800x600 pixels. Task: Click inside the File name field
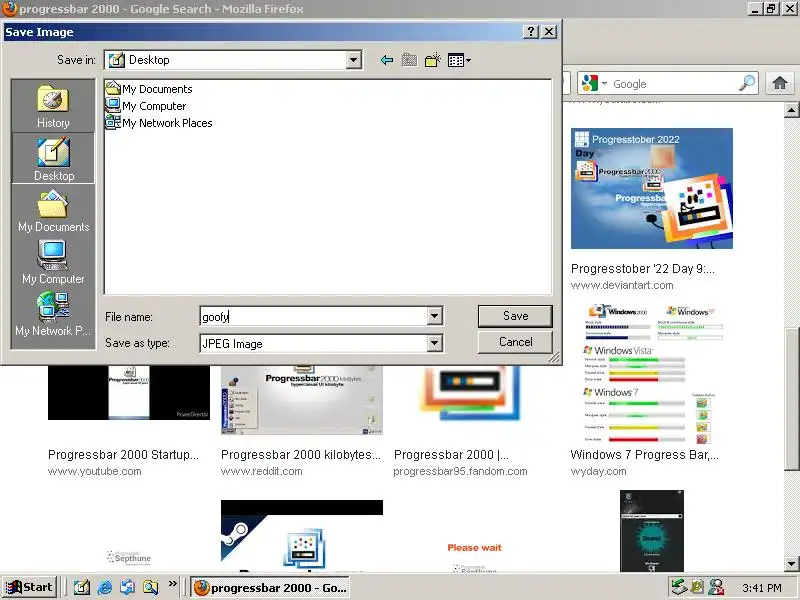(x=313, y=316)
